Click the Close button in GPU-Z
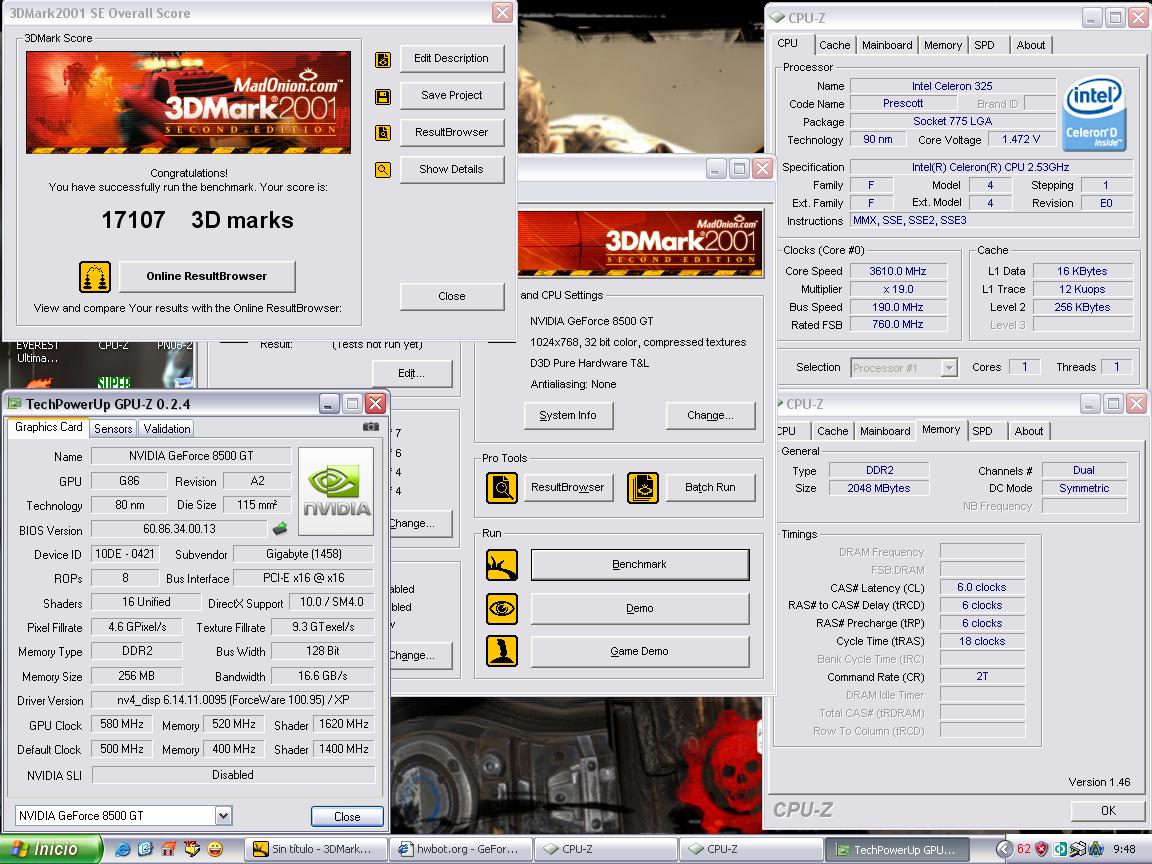Viewport: 1152px width, 864px height. pos(347,816)
